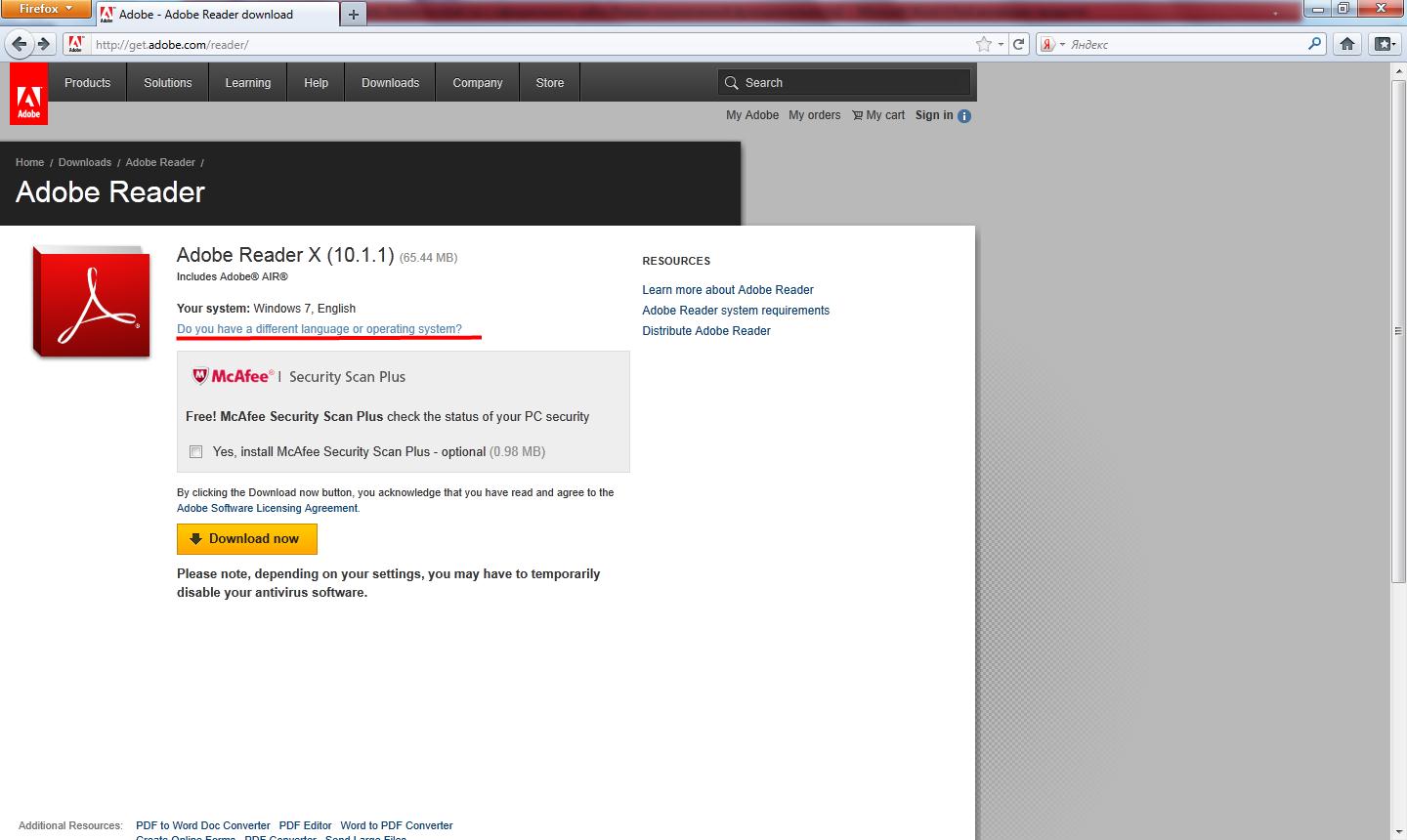Screen dimensions: 1407x840
Task: Open PDF to Word Doc Converter link
Action: [203, 825]
